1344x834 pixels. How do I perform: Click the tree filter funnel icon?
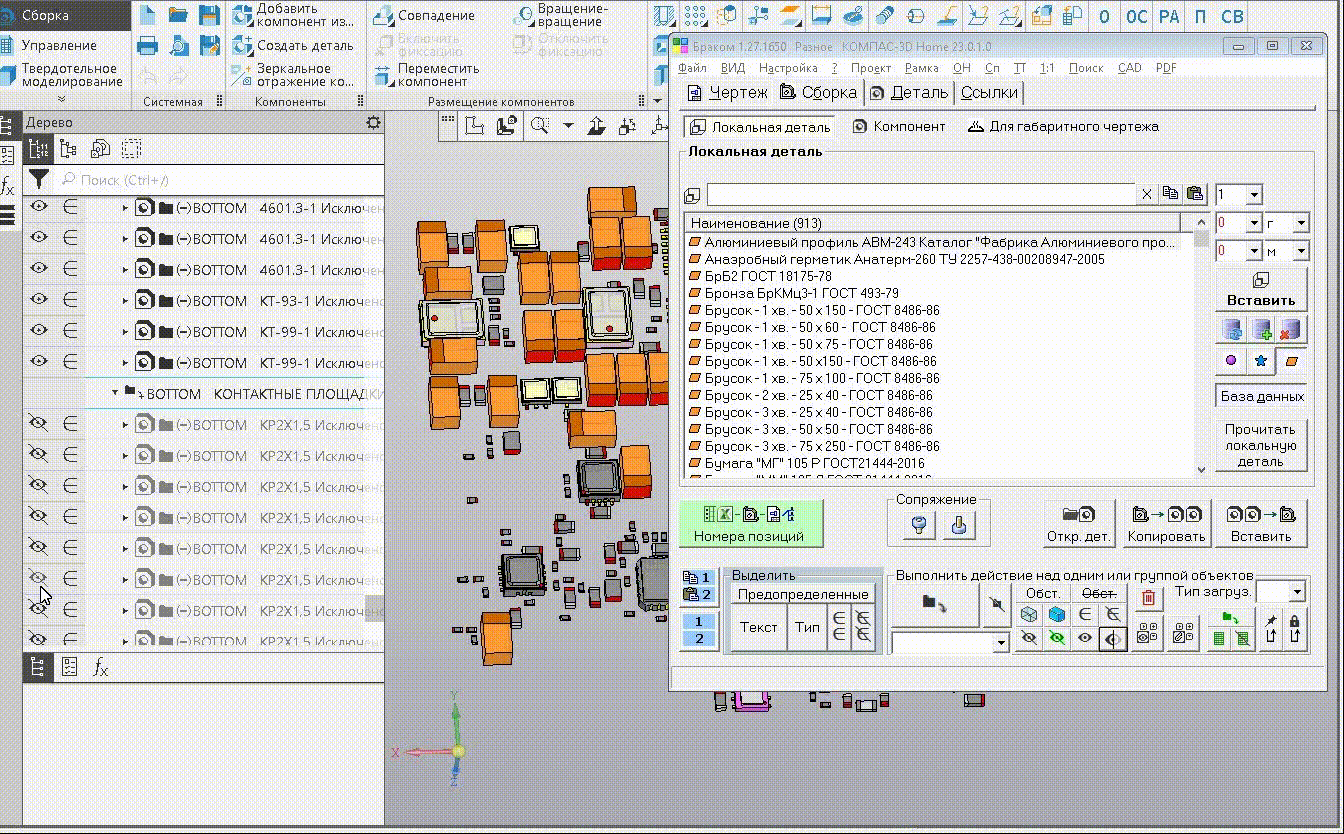click(38, 180)
